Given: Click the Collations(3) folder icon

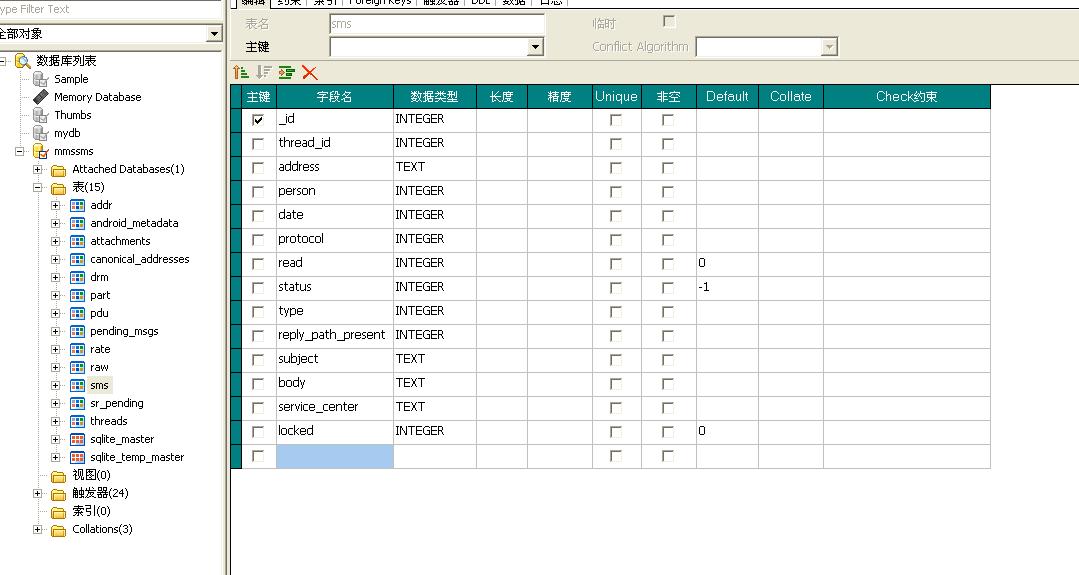Looking at the screenshot, I should click(x=58, y=529).
